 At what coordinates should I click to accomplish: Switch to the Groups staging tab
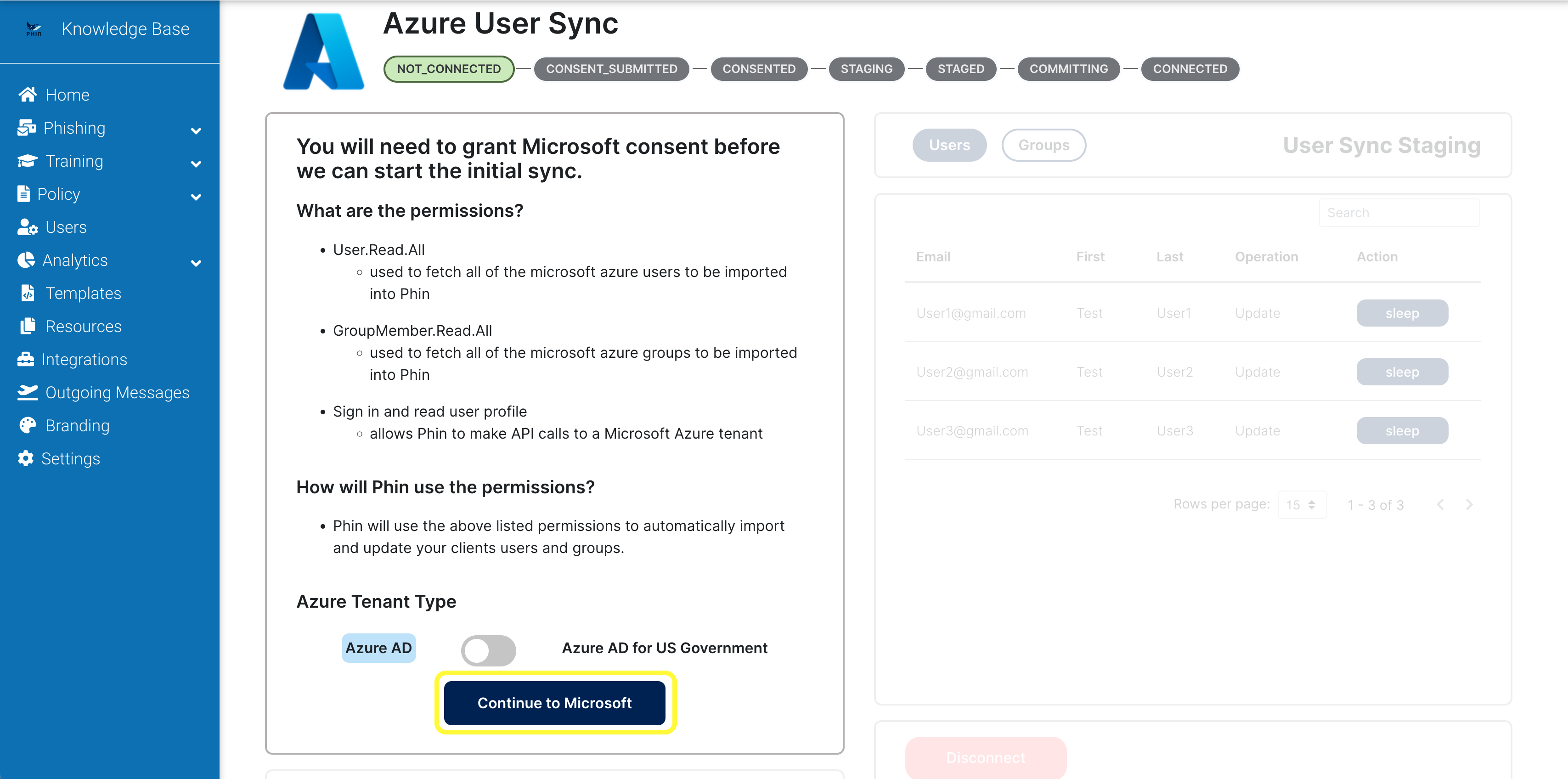click(1044, 145)
